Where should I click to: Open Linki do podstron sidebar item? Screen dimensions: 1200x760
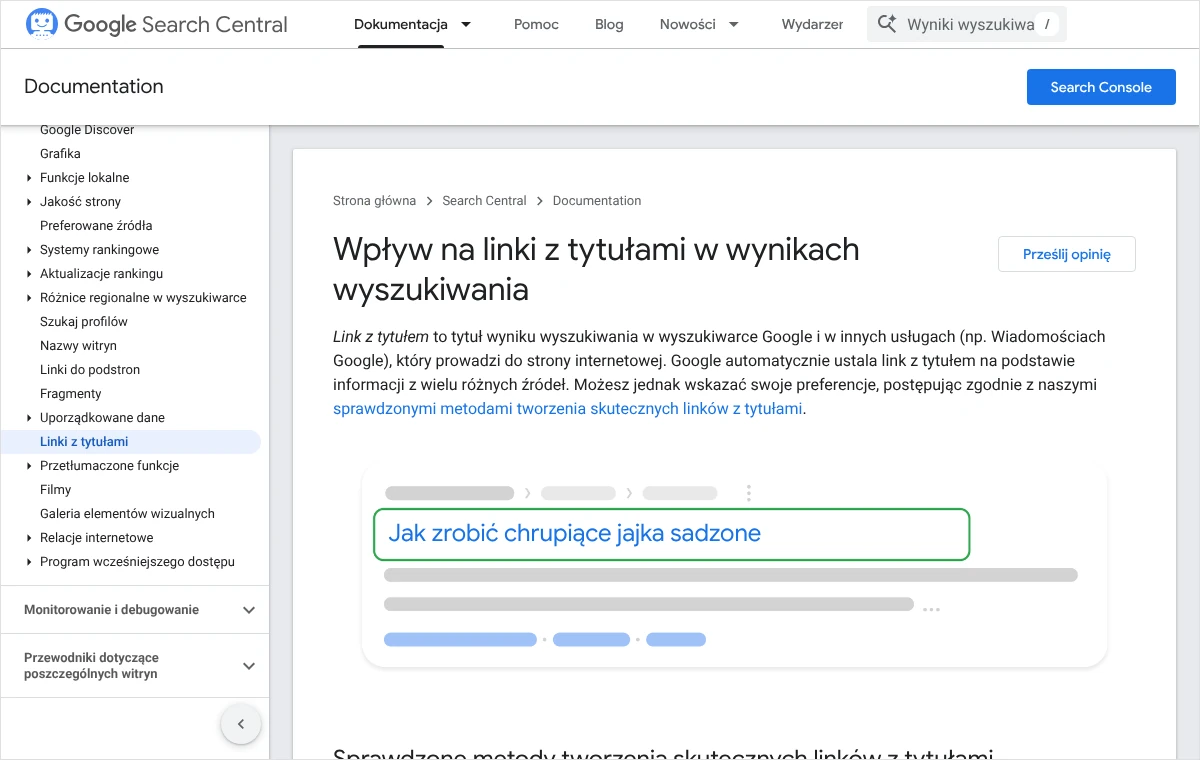pyautogui.click(x=90, y=370)
